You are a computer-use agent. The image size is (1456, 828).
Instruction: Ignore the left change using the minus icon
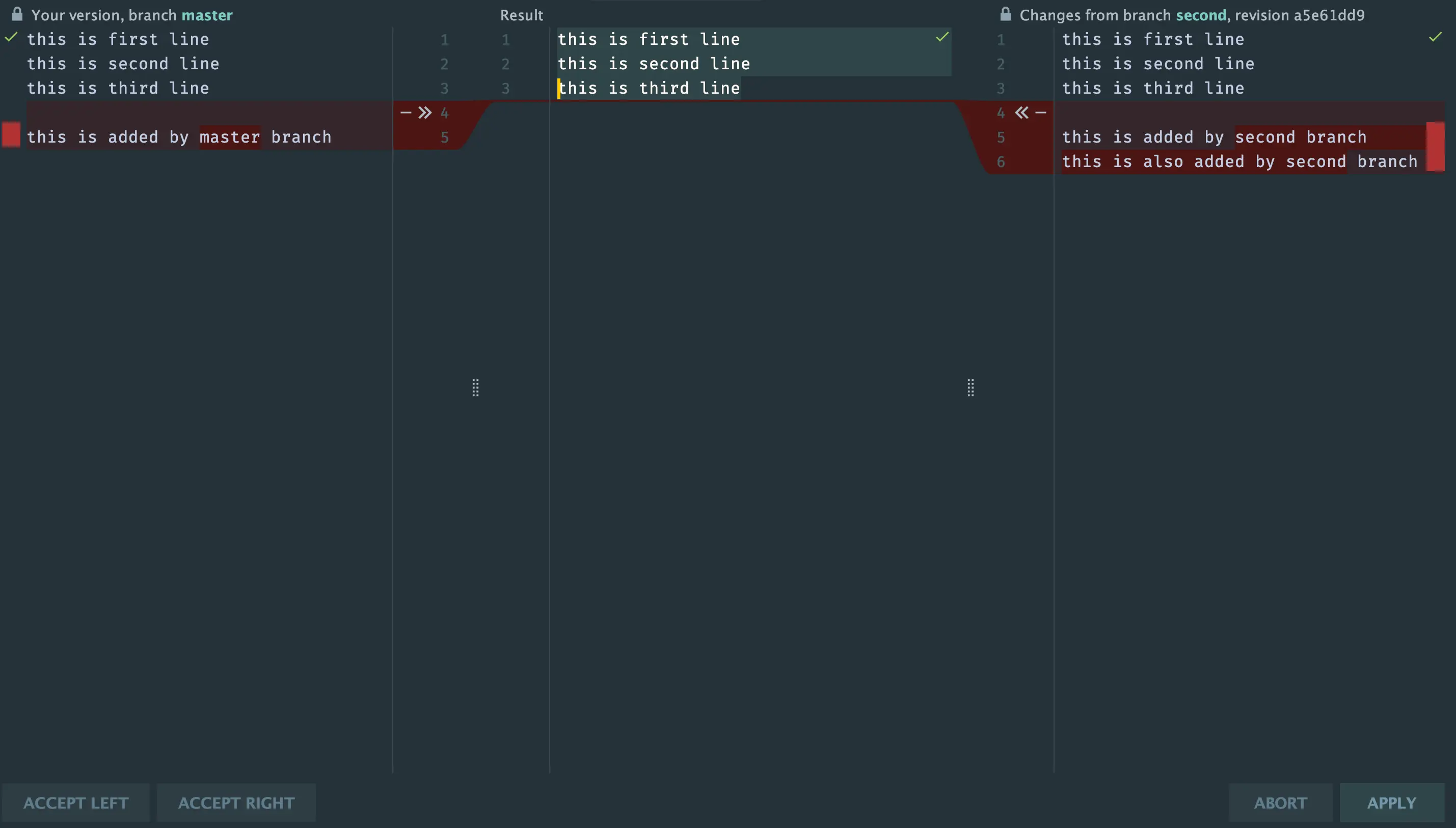[x=406, y=113]
